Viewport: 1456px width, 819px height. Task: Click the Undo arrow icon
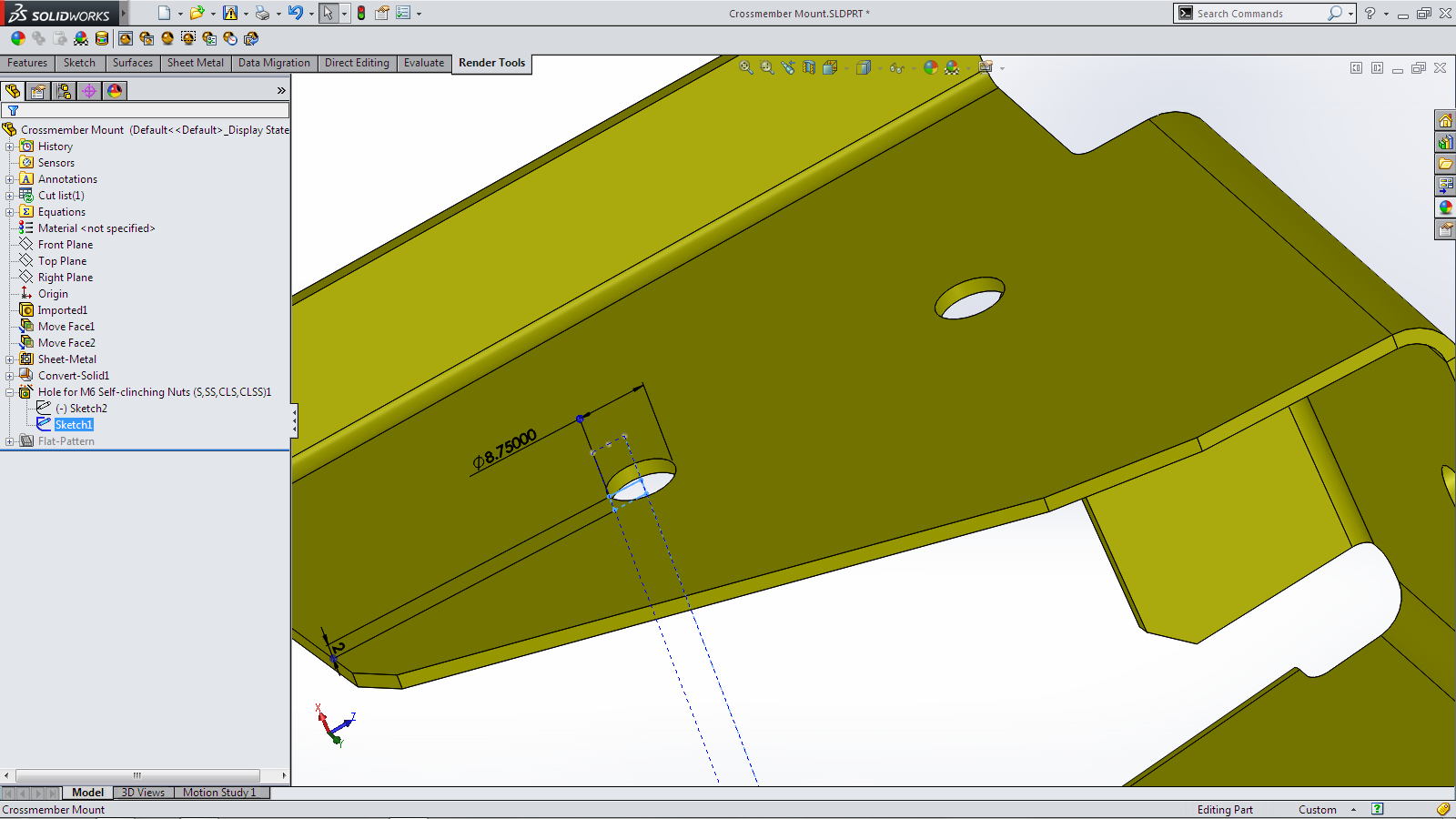pyautogui.click(x=295, y=13)
